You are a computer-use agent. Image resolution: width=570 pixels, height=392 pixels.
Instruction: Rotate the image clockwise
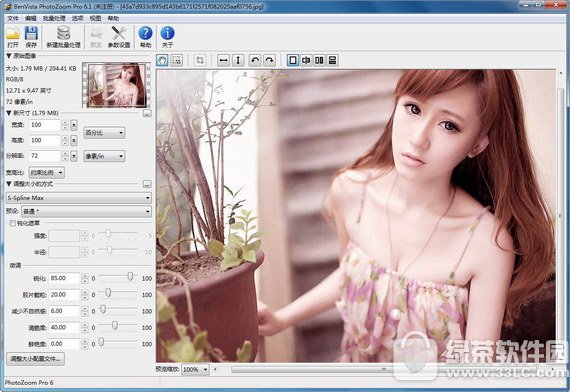coord(269,60)
